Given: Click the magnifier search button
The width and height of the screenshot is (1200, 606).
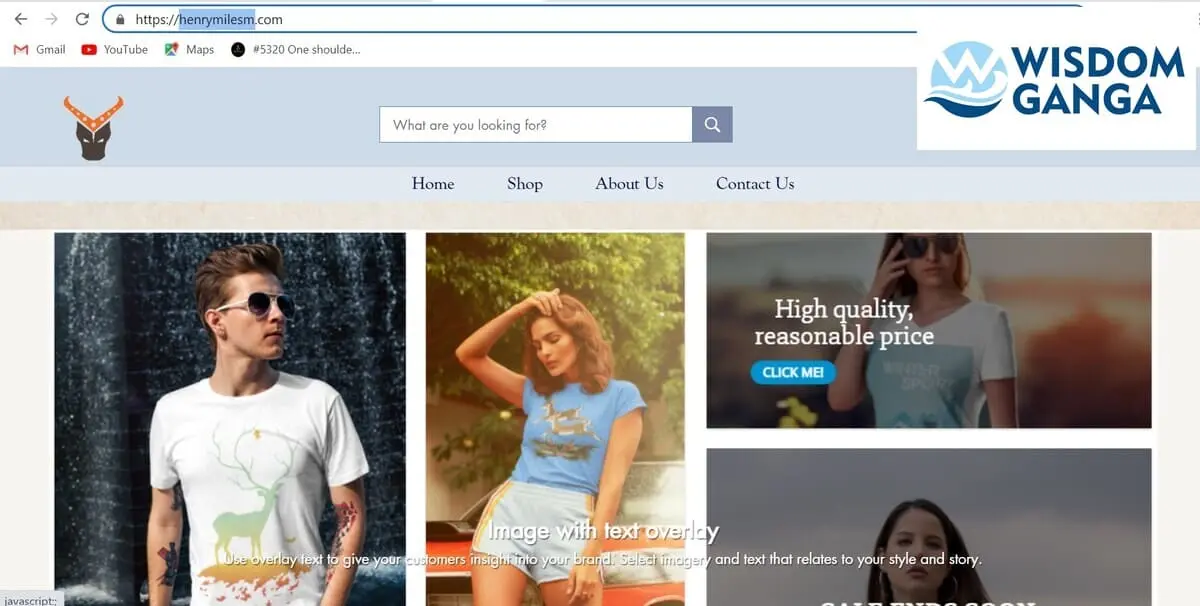Looking at the screenshot, I should pyautogui.click(x=712, y=125).
